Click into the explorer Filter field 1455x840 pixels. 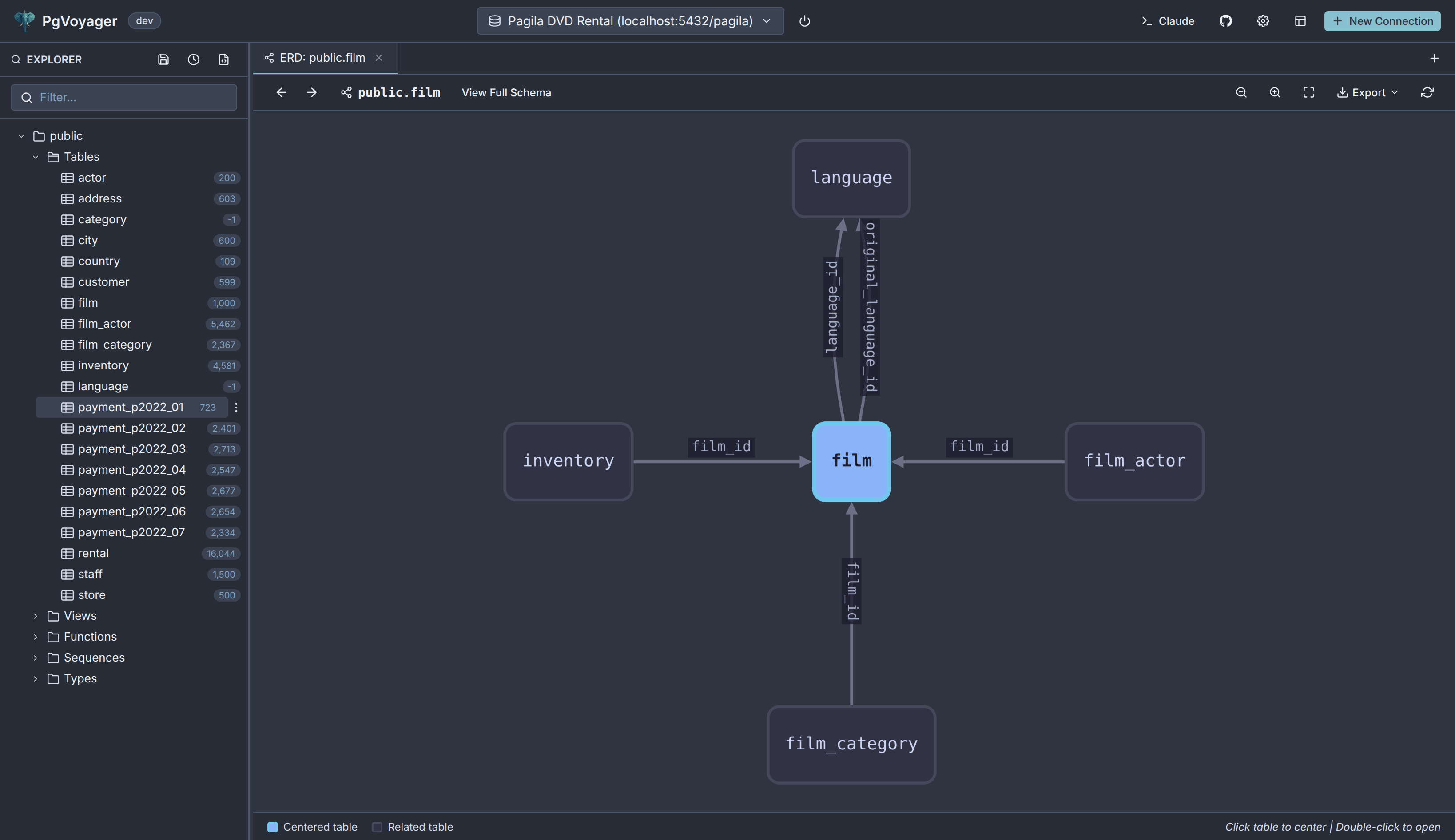pyautogui.click(x=124, y=97)
